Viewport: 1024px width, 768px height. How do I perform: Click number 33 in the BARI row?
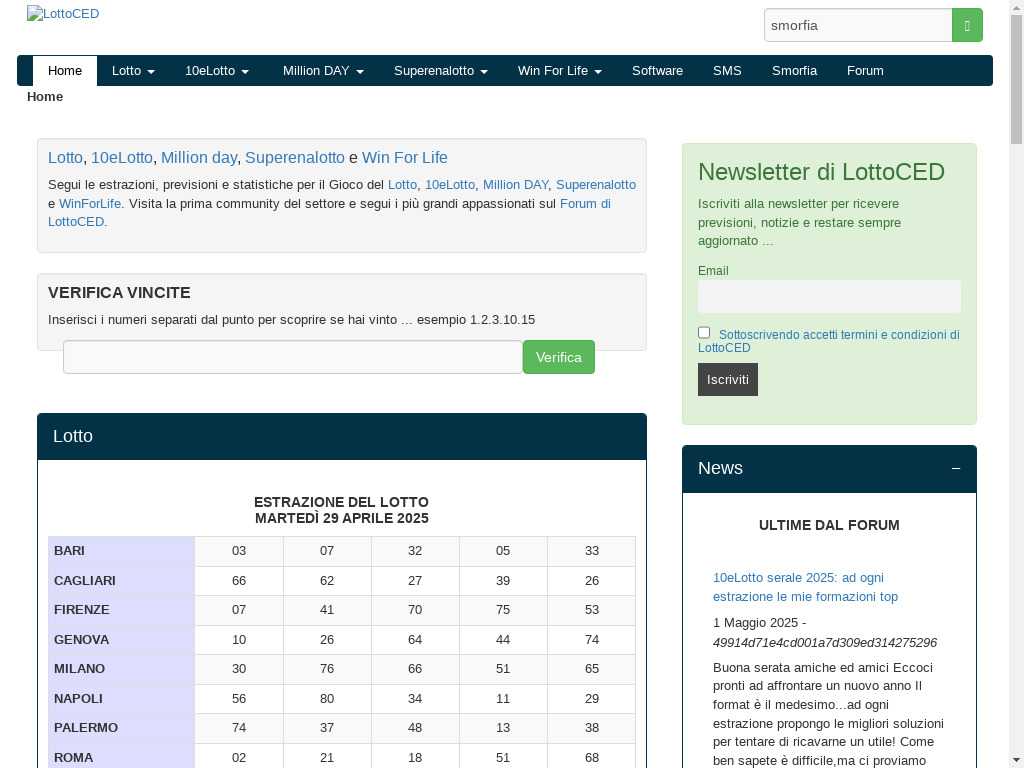[x=592, y=551]
